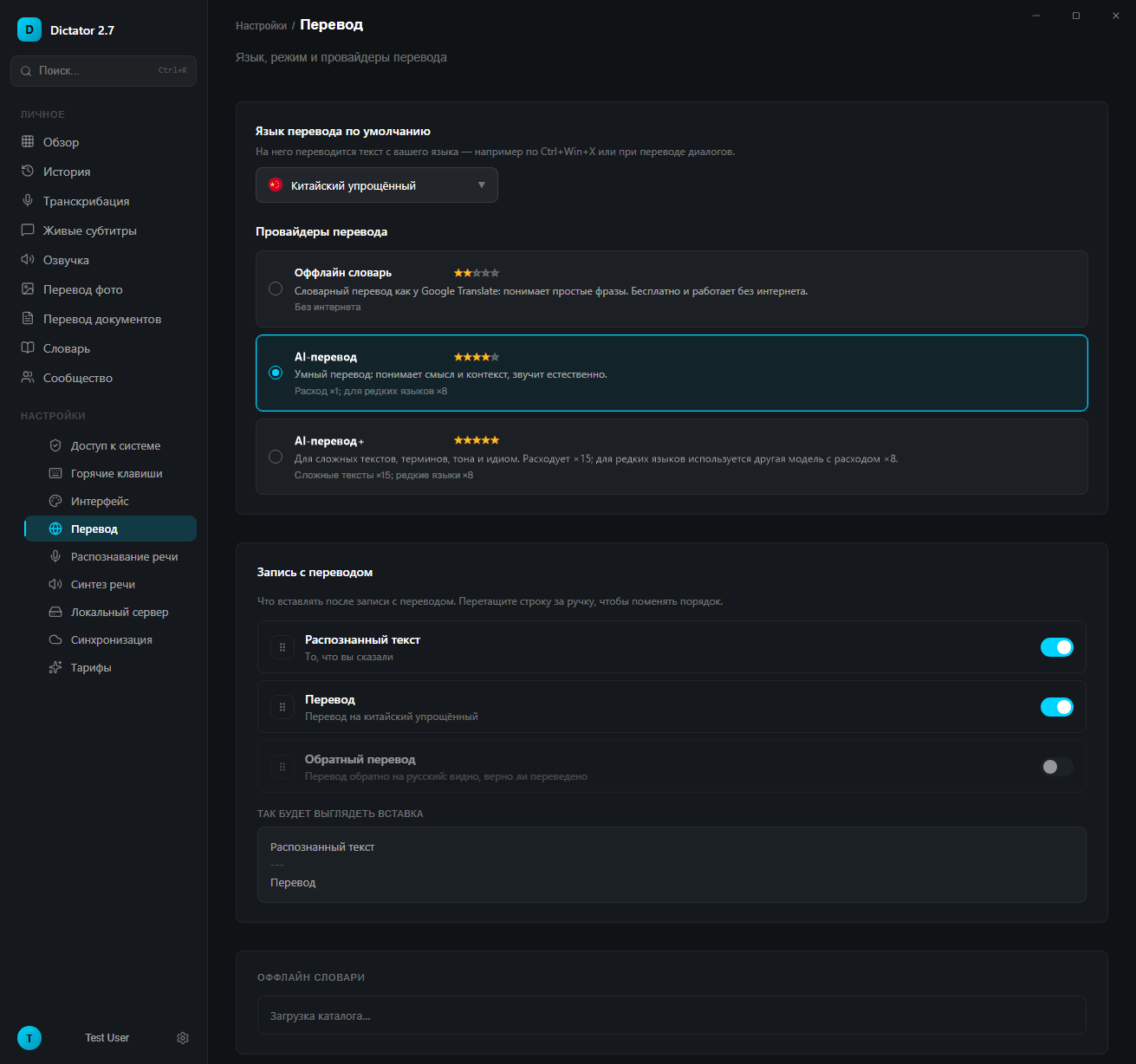Select the Transcription microphone icon
Screen dimensions: 1136x1064
28,200
